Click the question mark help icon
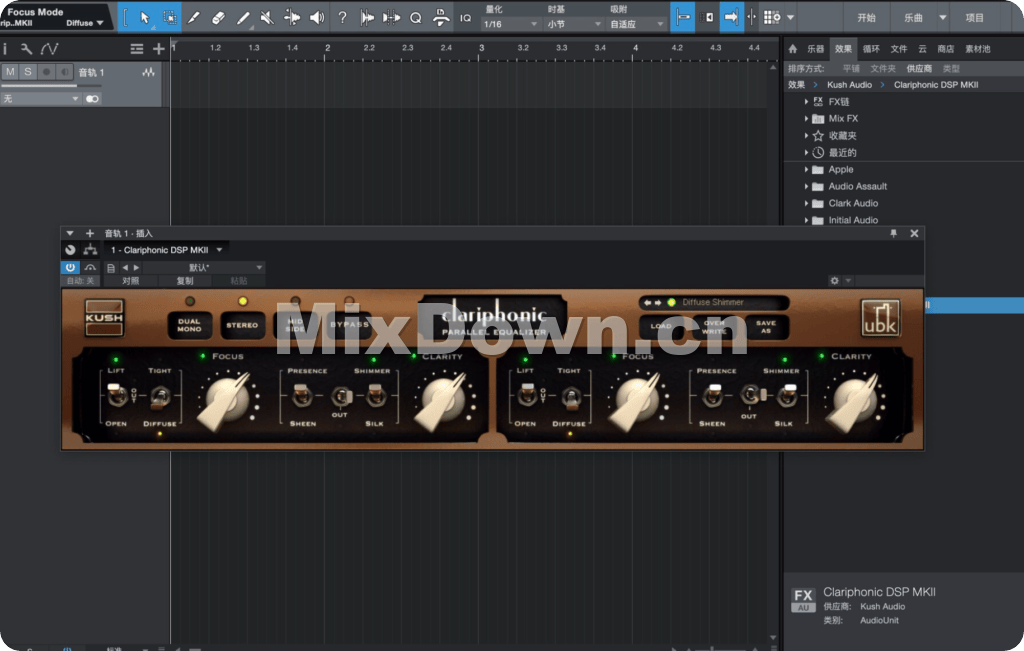This screenshot has height=651, width=1024. coord(342,18)
